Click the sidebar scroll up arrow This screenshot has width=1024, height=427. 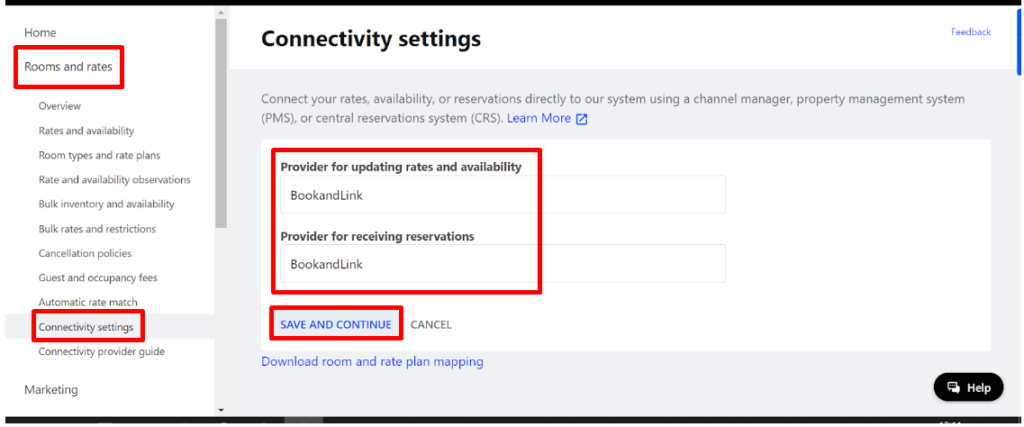coord(221,12)
